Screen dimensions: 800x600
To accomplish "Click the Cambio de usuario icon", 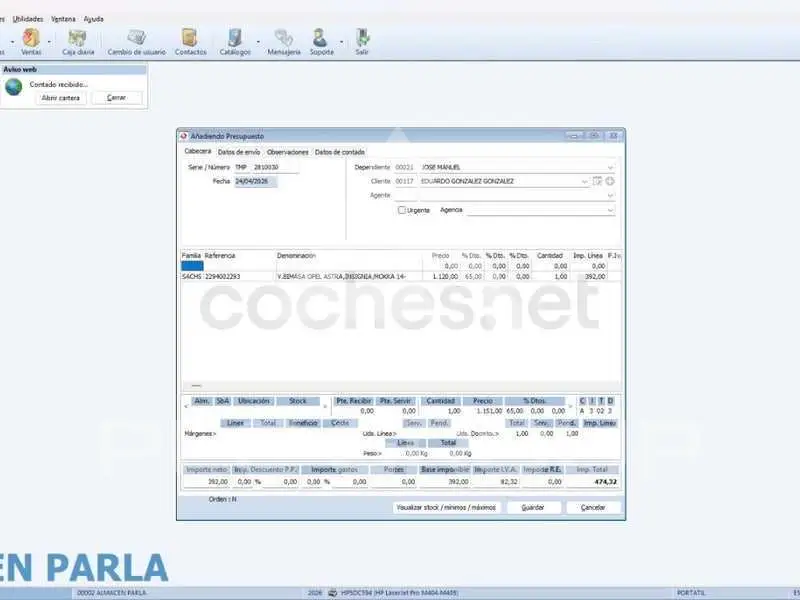I will [136, 41].
